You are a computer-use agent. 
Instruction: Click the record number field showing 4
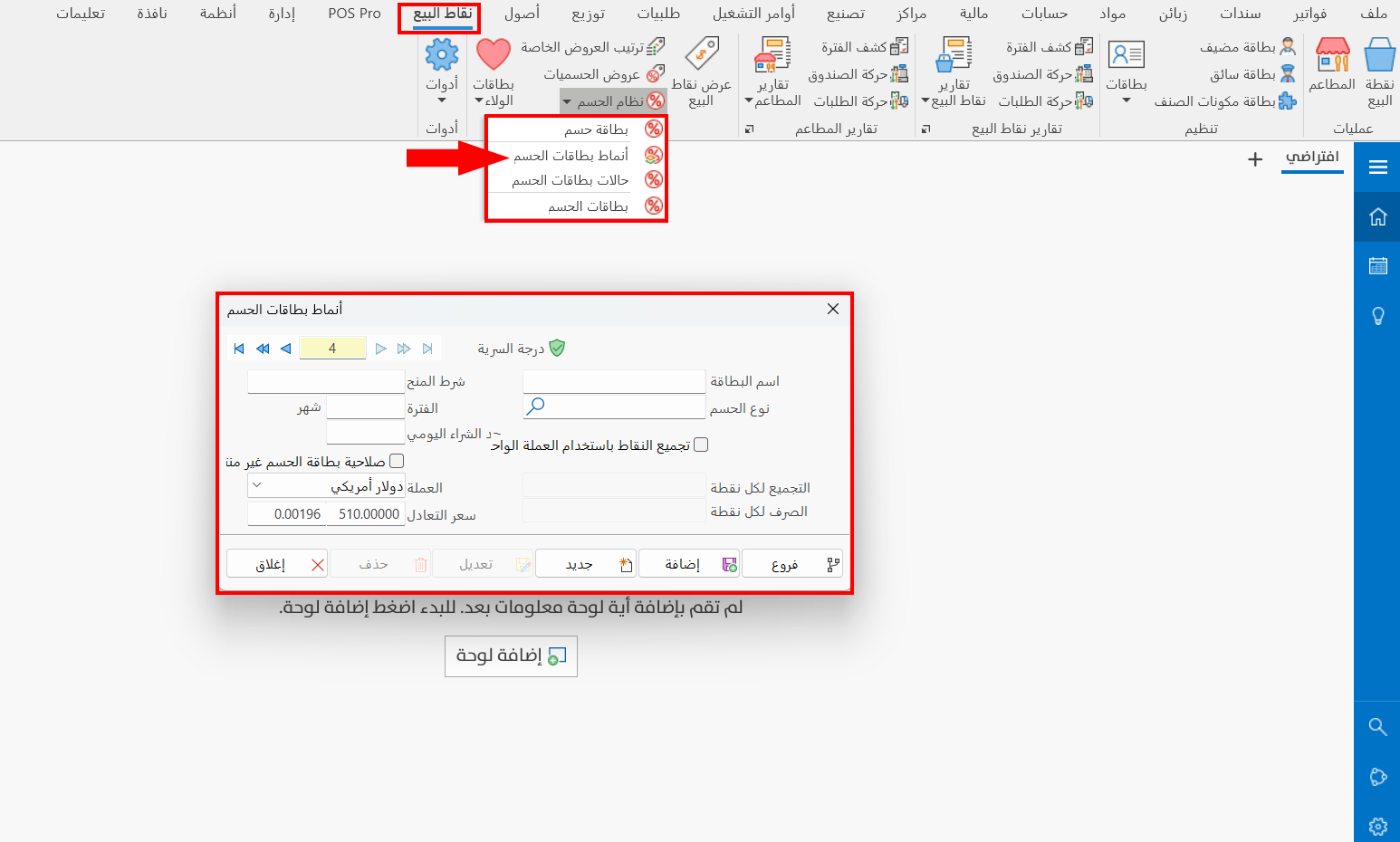332,348
